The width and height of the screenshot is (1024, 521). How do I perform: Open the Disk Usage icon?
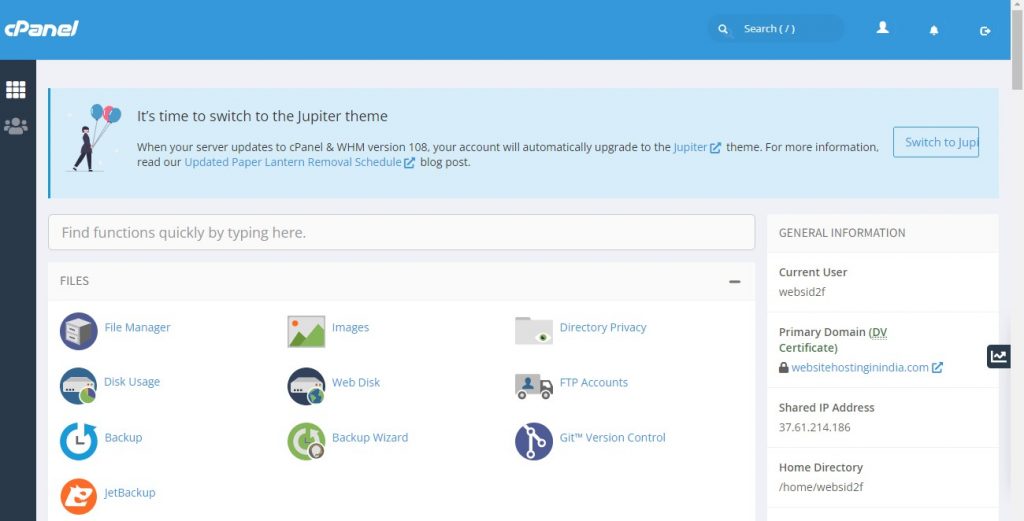click(79, 385)
